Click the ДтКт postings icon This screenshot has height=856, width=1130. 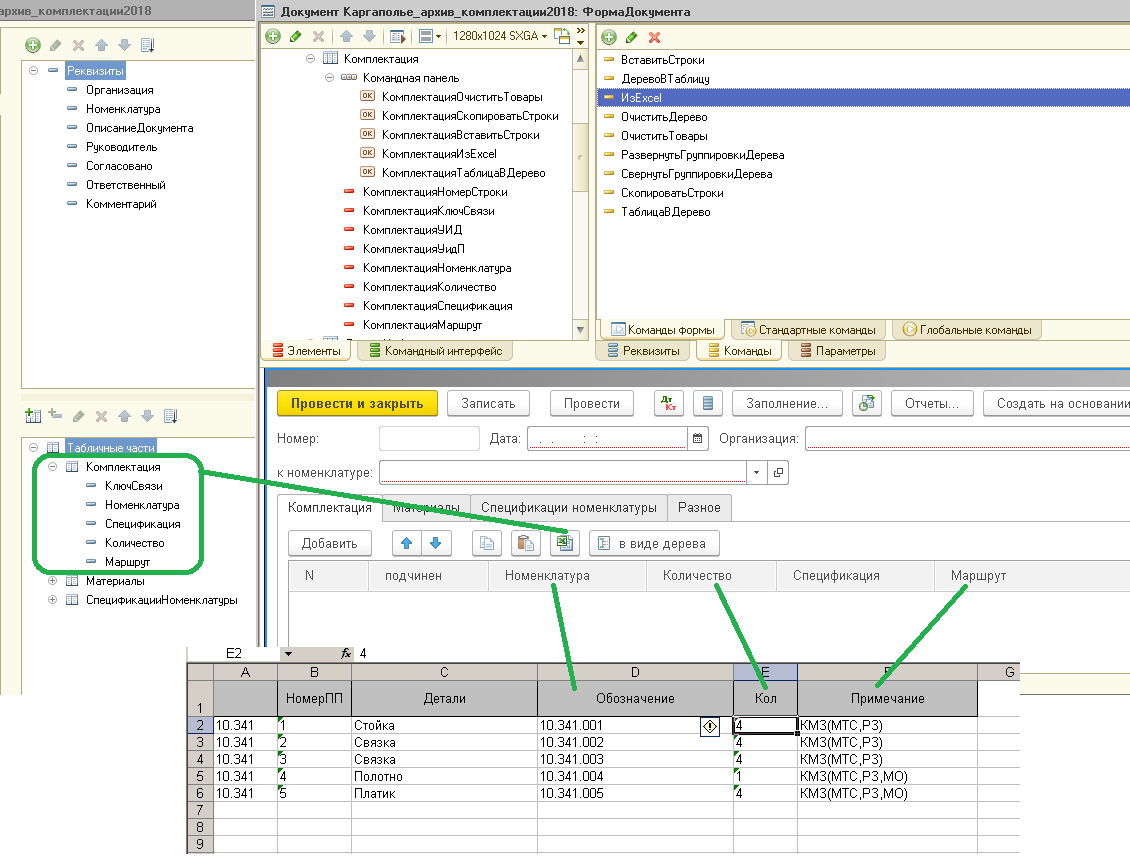click(x=668, y=403)
